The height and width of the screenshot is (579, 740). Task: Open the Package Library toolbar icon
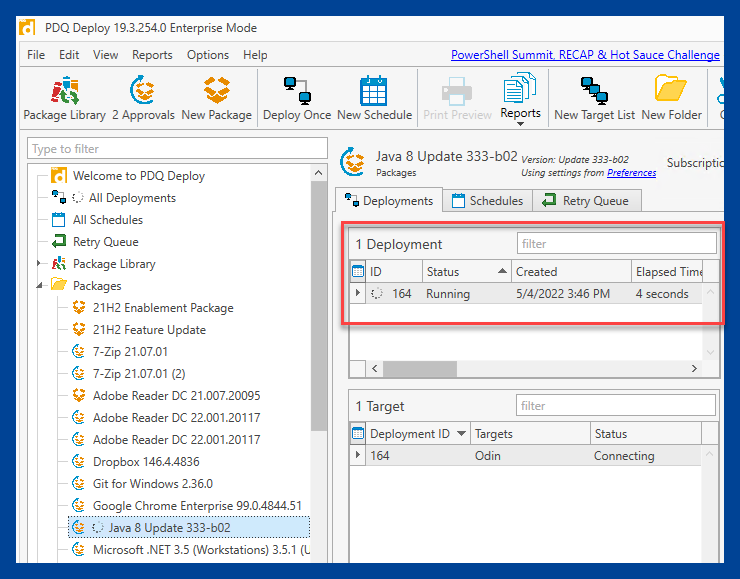[x=65, y=98]
